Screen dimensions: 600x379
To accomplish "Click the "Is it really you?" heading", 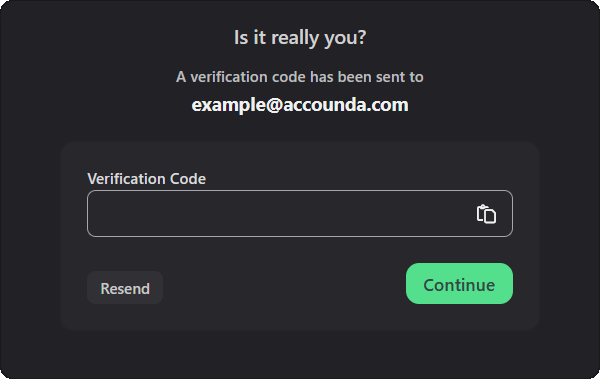I will coord(300,38).
